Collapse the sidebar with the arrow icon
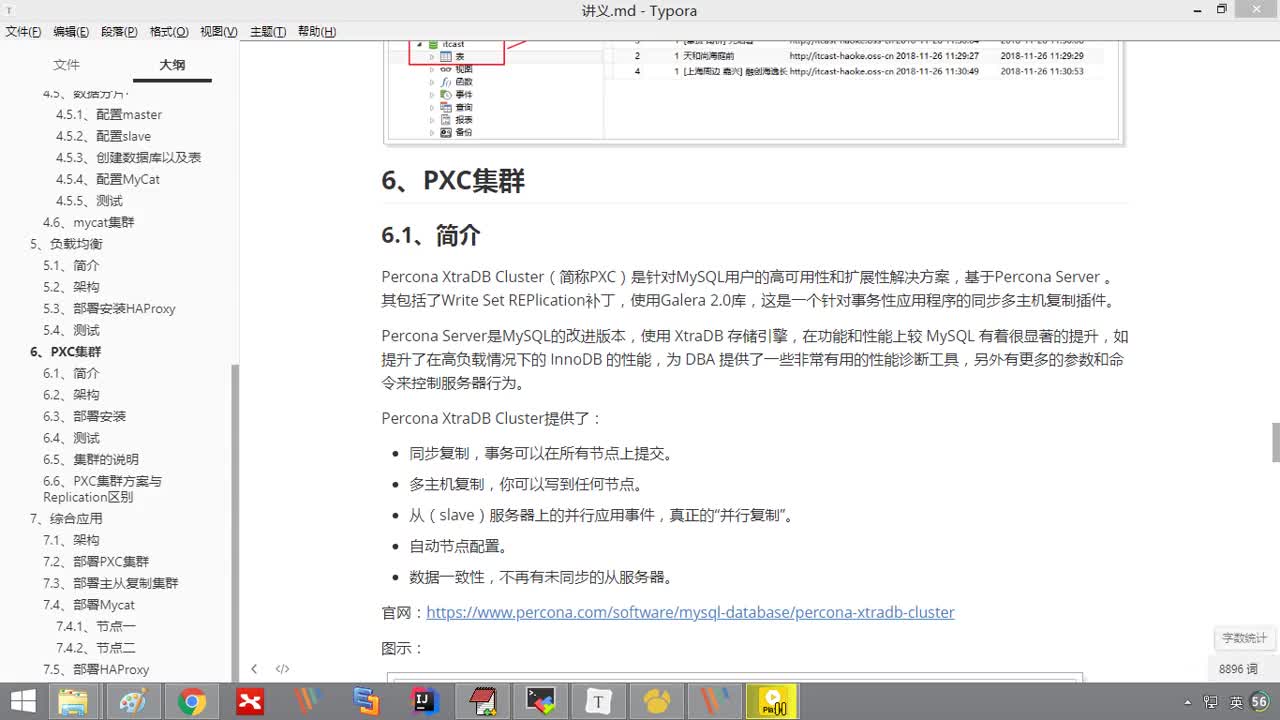Image resolution: width=1280 pixels, height=720 pixels. click(254, 669)
